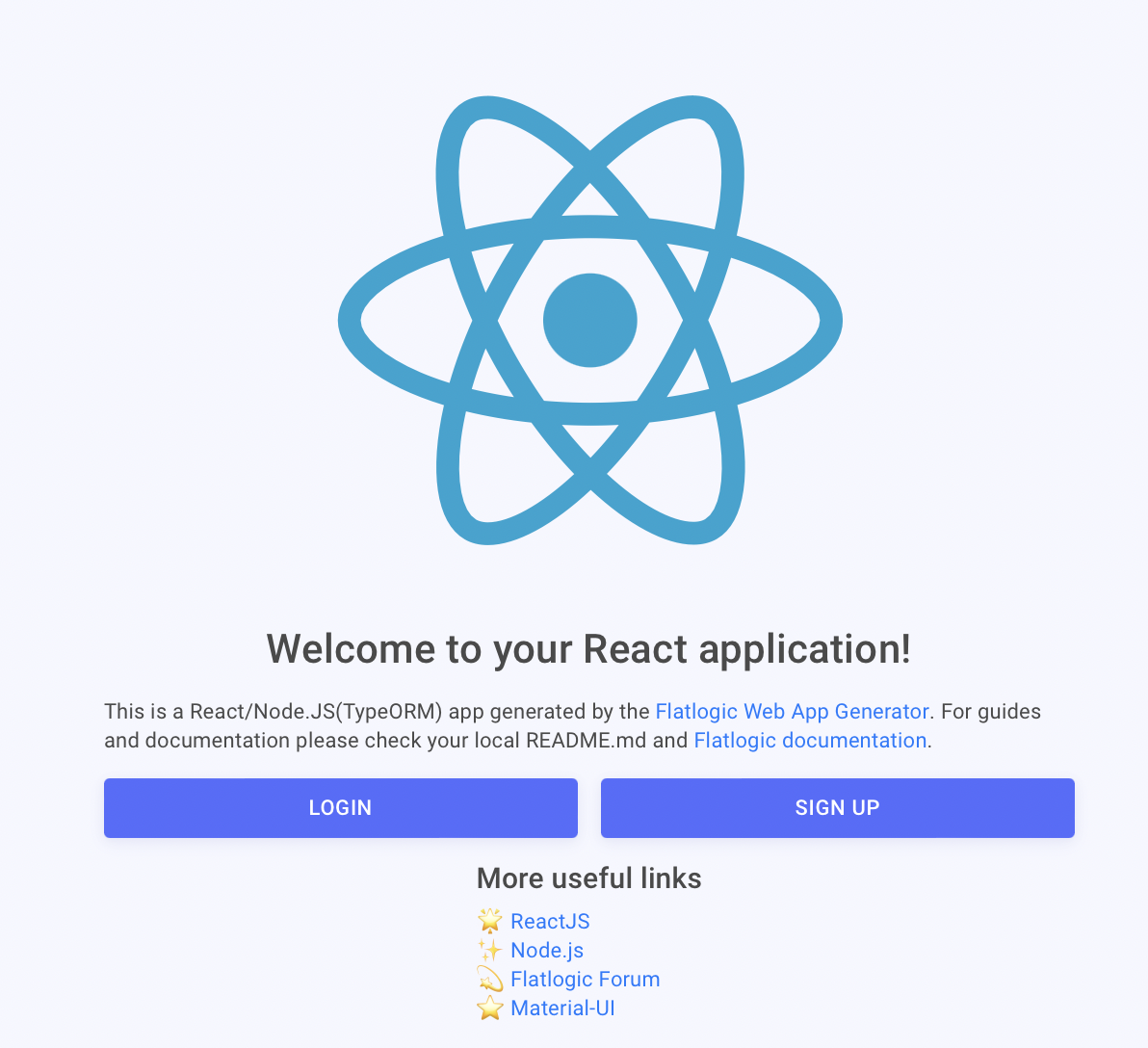Open the Flatlogic Forum link
1148x1048 pixels.
(x=585, y=980)
